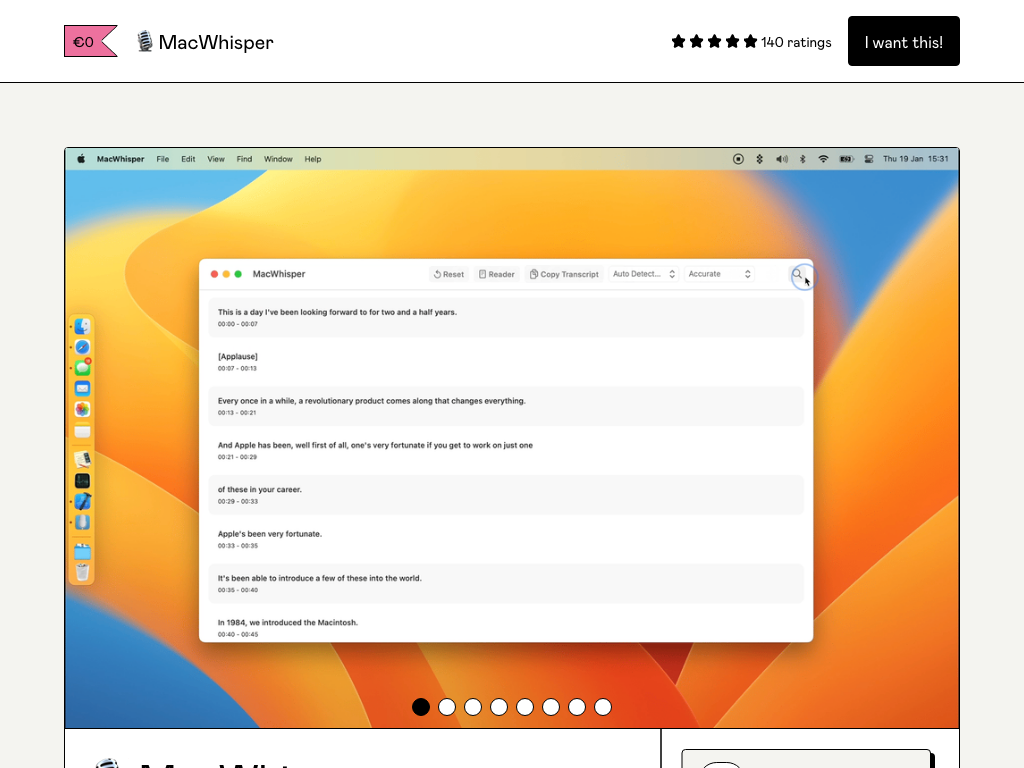Viewport: 1024px width, 768px height.
Task: Click the MacWhisper microphone dock icon
Action: (82, 522)
